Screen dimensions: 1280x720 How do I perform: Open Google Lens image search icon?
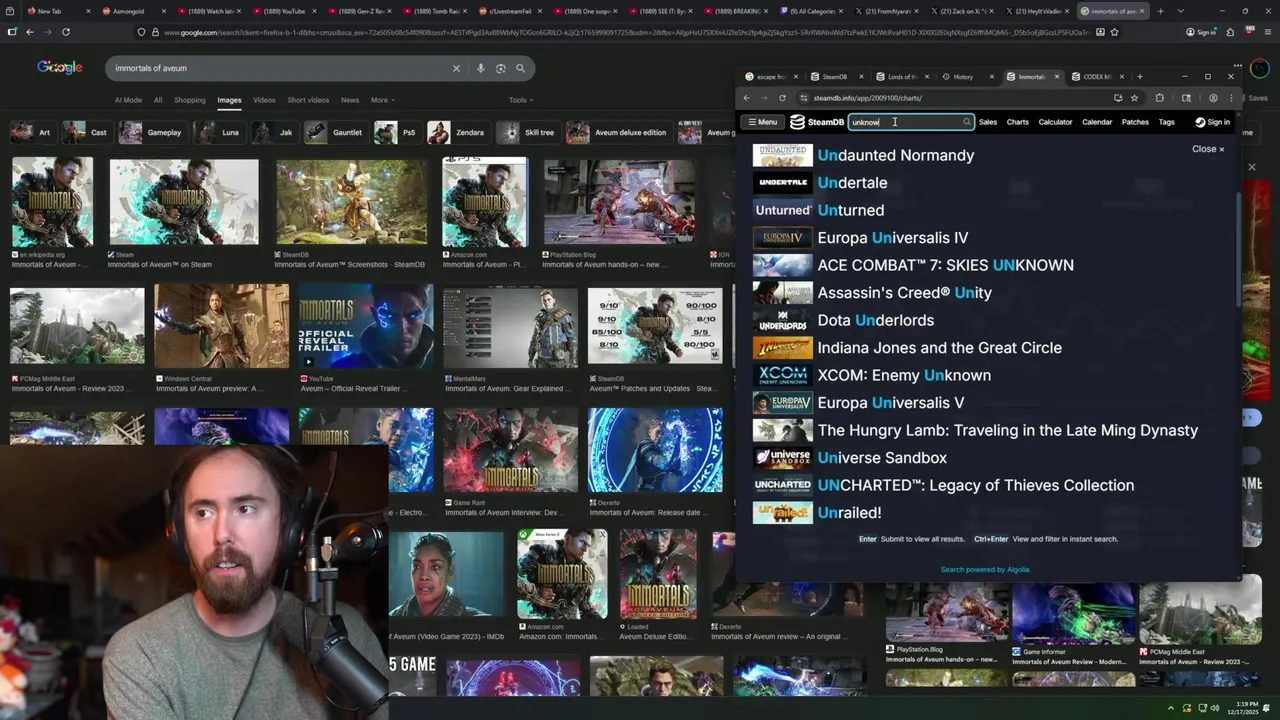pyautogui.click(x=501, y=68)
